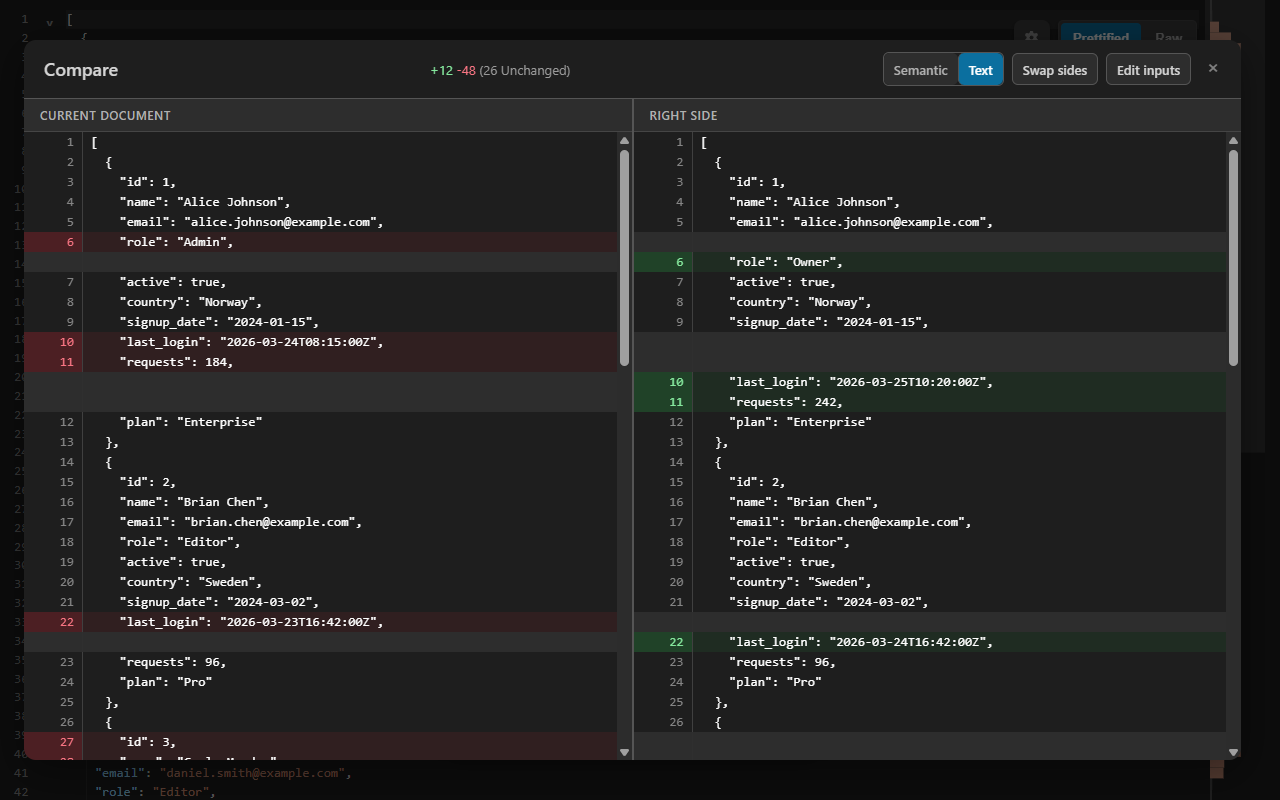Click the left pane scrollbar thumb
This screenshot has width=1280, height=800.
pyautogui.click(x=625, y=257)
